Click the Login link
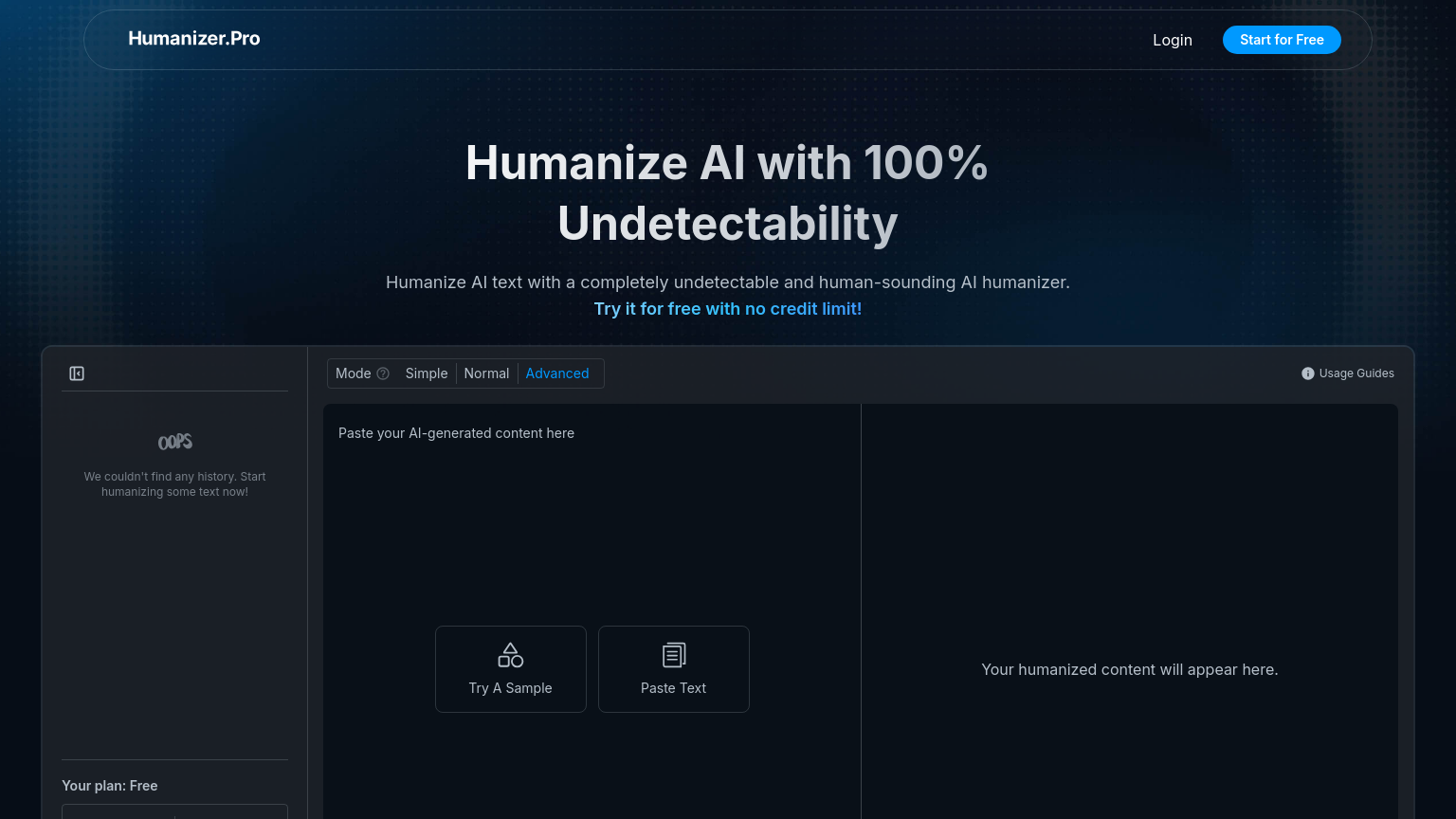1456x819 pixels. 1173,40
